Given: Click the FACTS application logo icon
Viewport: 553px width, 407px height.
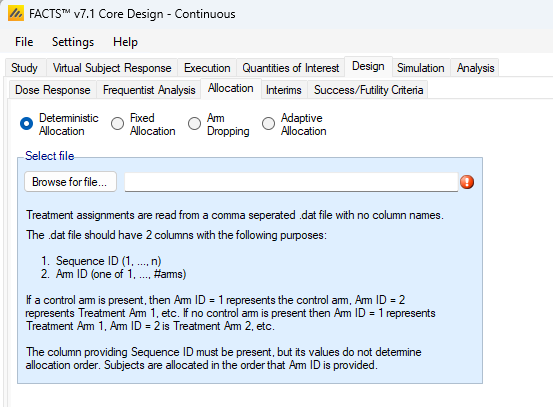Looking at the screenshot, I should click(16, 13).
